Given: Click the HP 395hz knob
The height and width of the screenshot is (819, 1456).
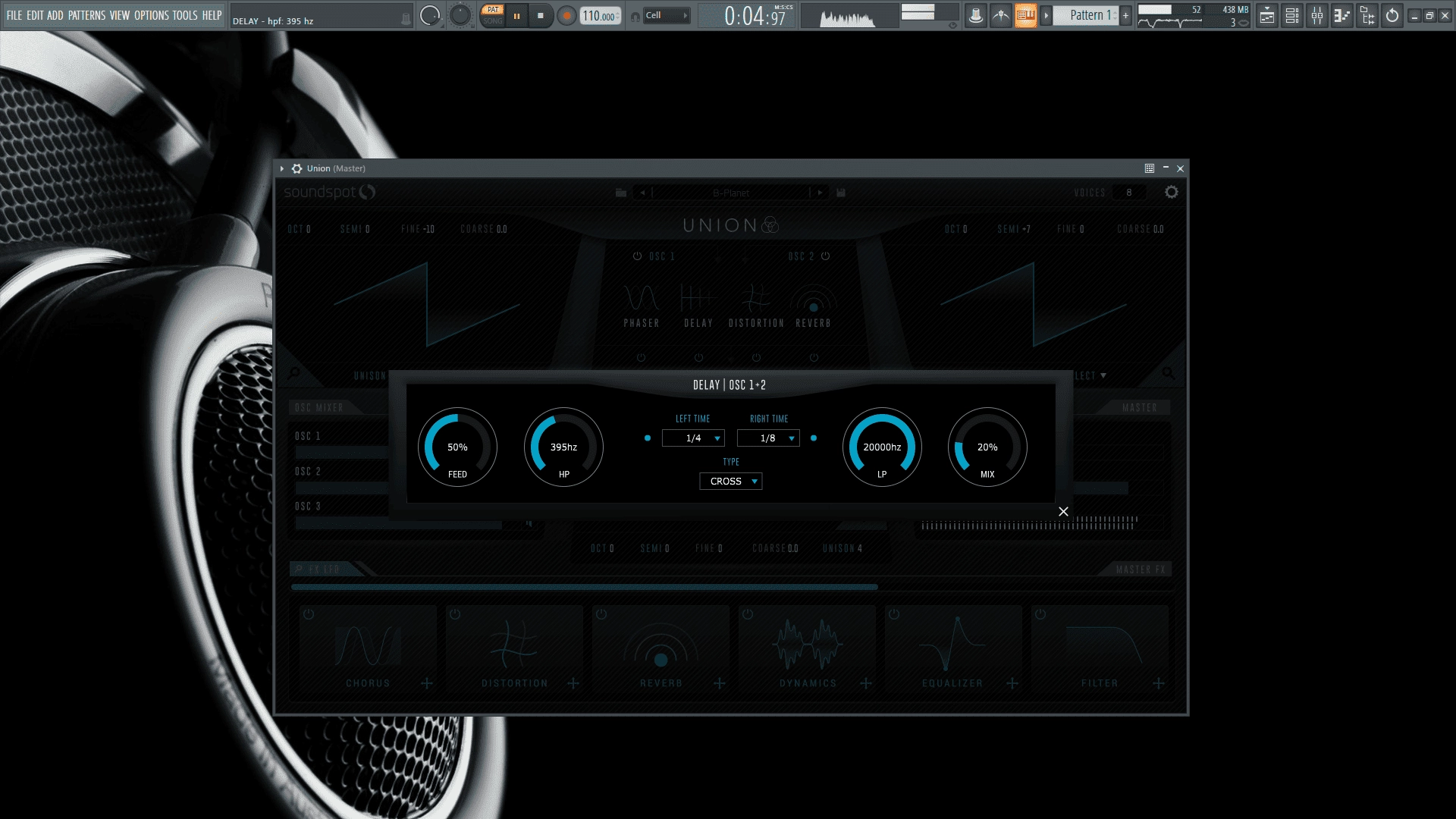Looking at the screenshot, I should 563,447.
